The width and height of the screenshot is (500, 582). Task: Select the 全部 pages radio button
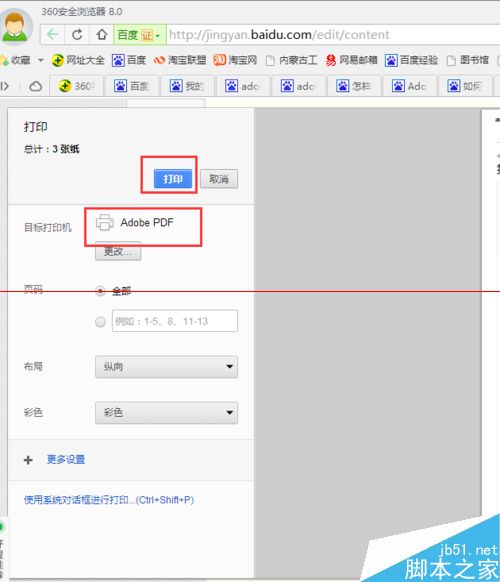100,291
